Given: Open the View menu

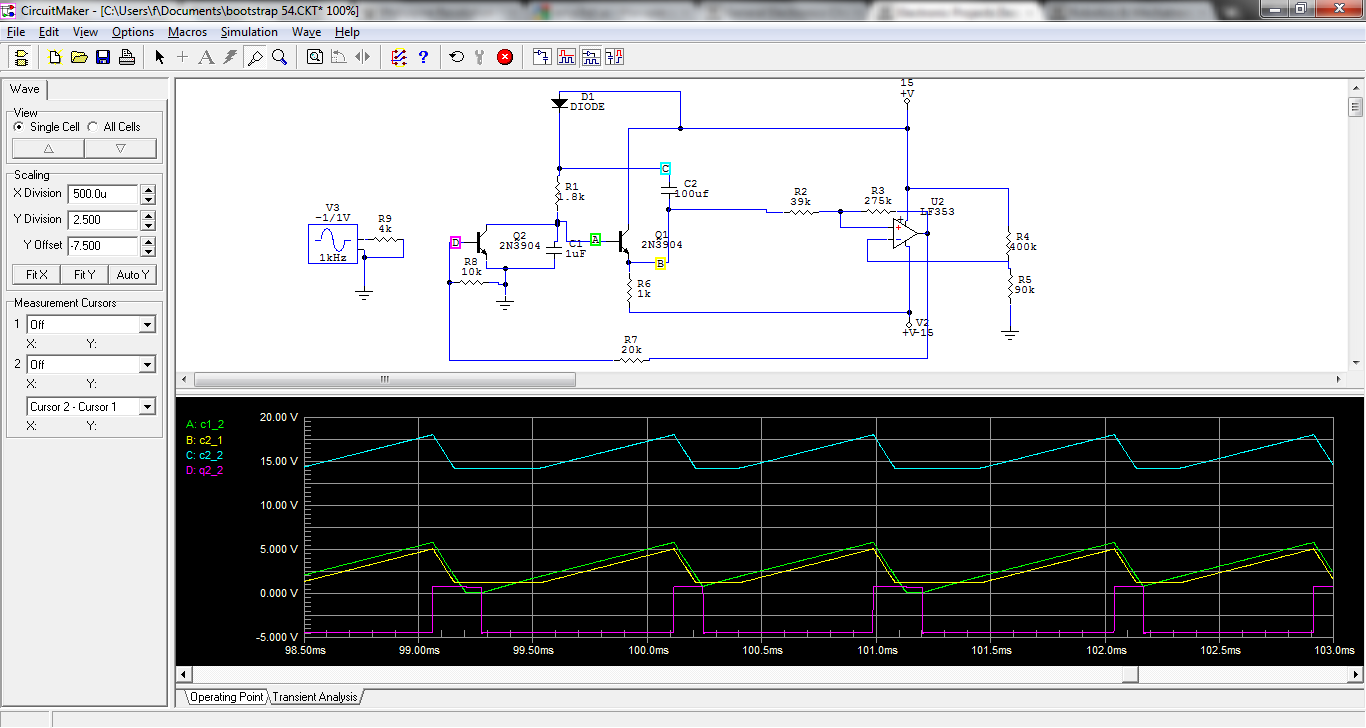Looking at the screenshot, I should 85,32.
